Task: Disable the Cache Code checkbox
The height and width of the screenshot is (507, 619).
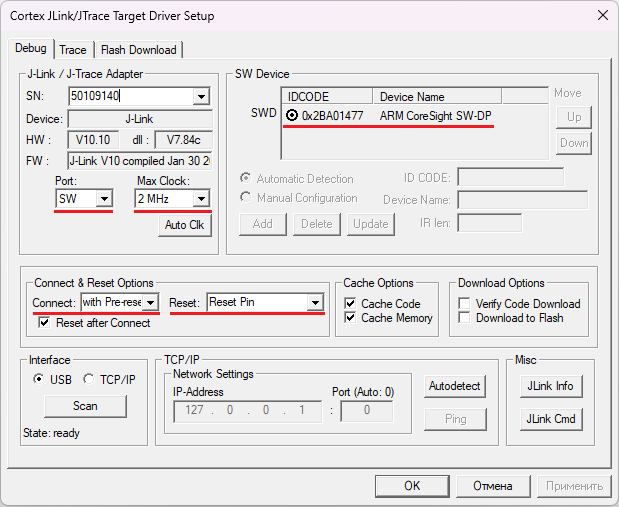Action: point(351,304)
